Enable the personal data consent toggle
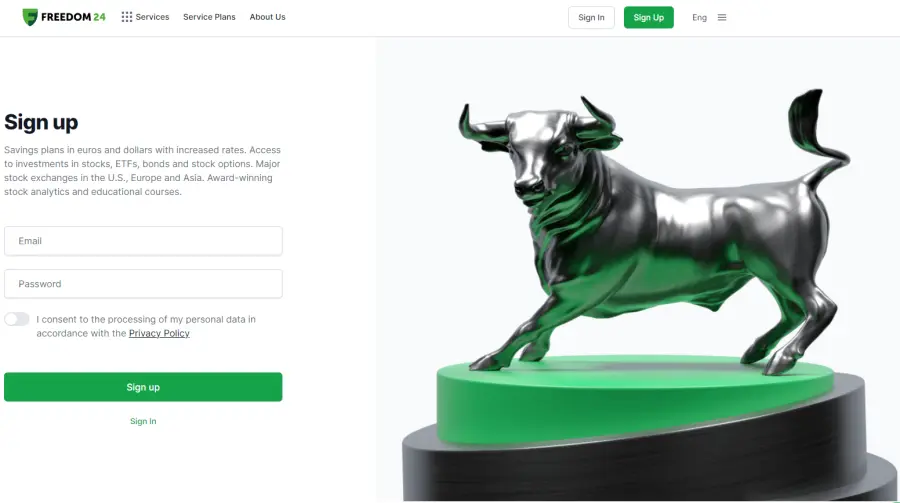900x503 pixels. click(17, 319)
